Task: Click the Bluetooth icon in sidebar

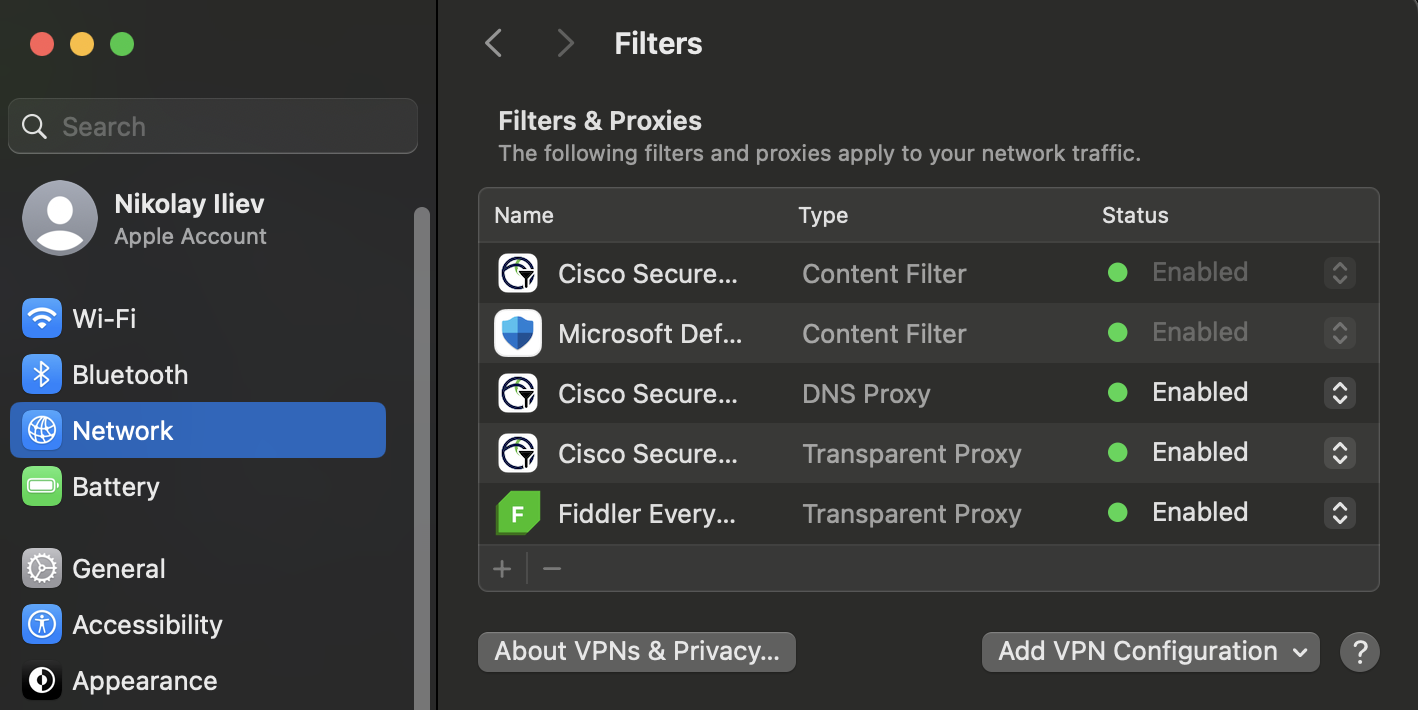Action: 42,375
